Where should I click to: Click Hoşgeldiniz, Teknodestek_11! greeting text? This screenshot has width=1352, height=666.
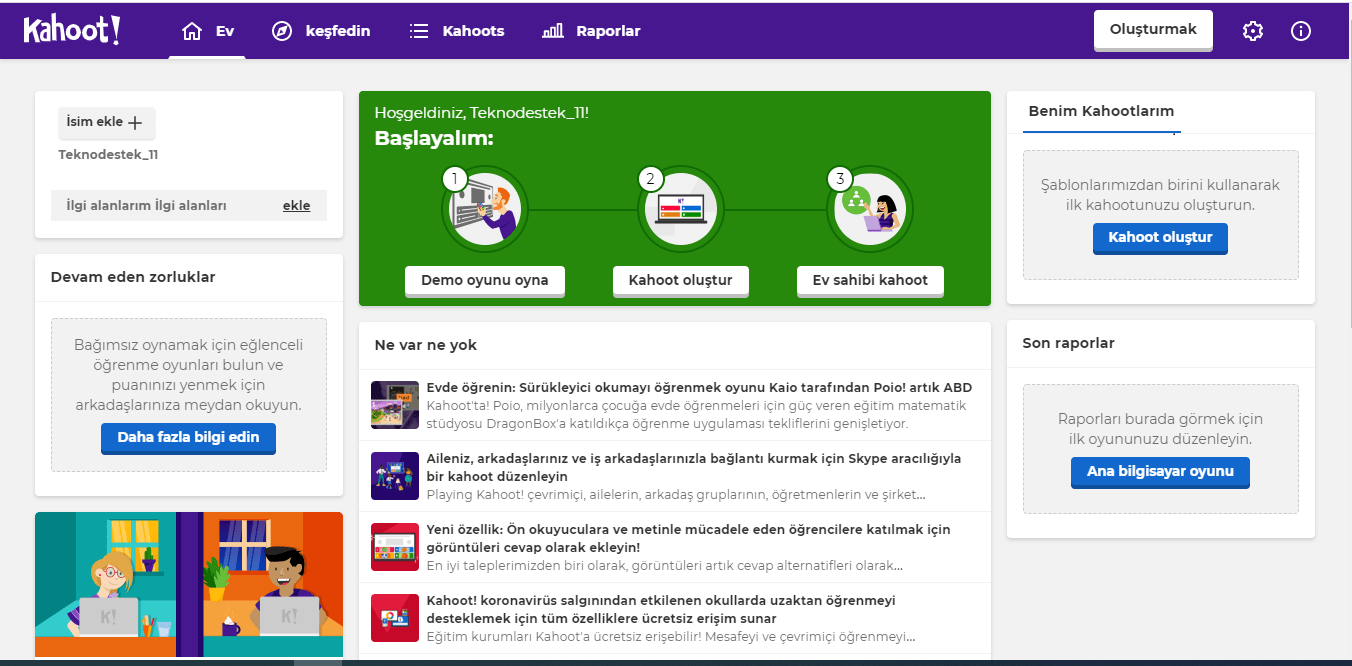tap(482, 113)
